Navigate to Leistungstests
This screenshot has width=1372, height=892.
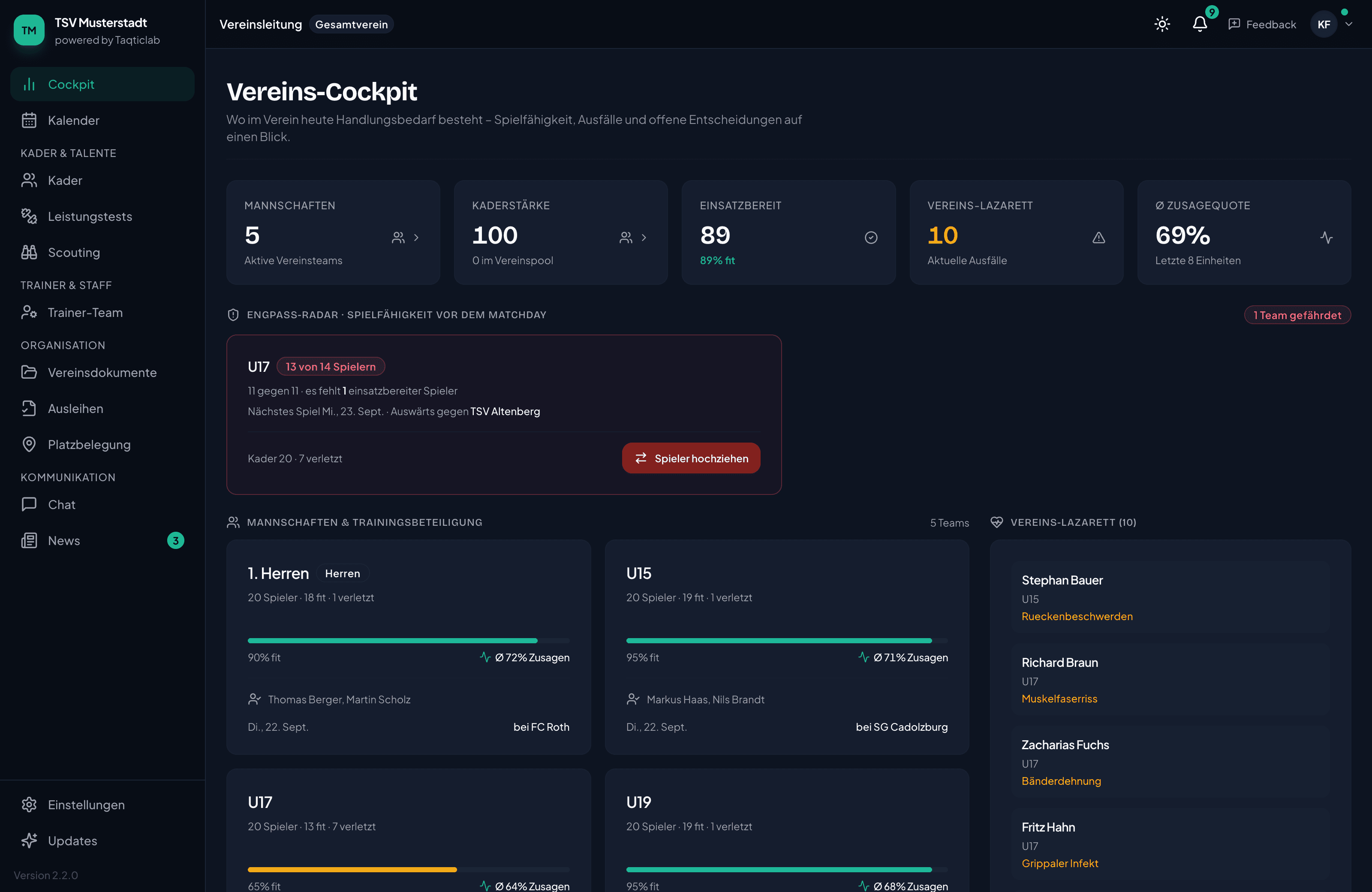coord(102,216)
